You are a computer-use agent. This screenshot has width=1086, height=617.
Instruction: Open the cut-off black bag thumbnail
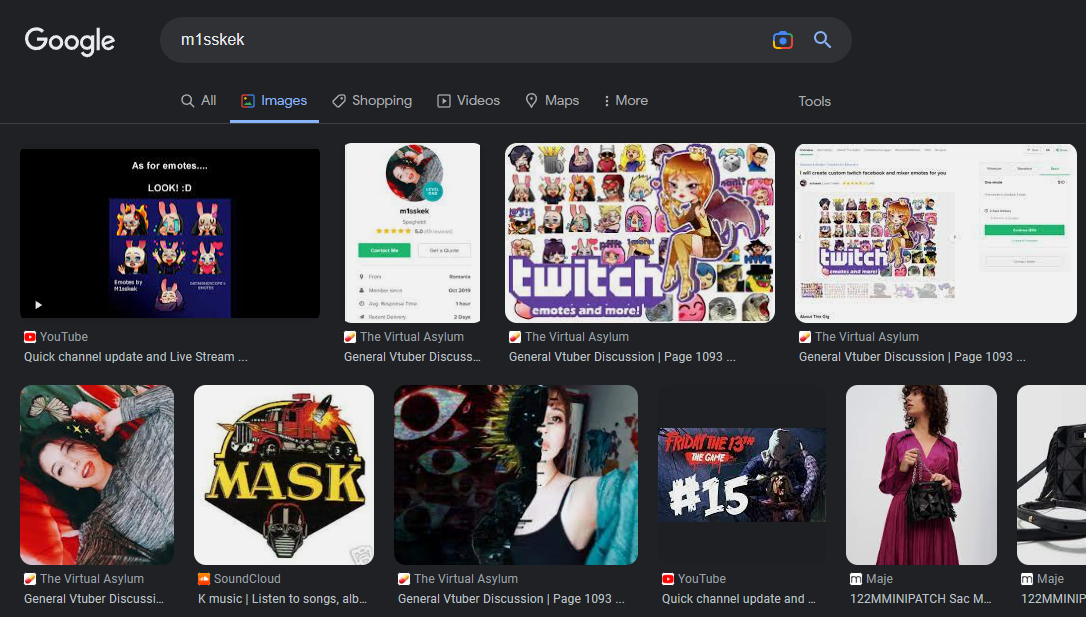coord(1051,475)
